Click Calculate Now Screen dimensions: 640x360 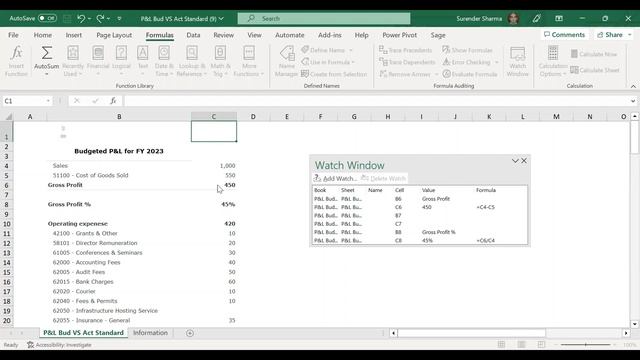coord(593,54)
